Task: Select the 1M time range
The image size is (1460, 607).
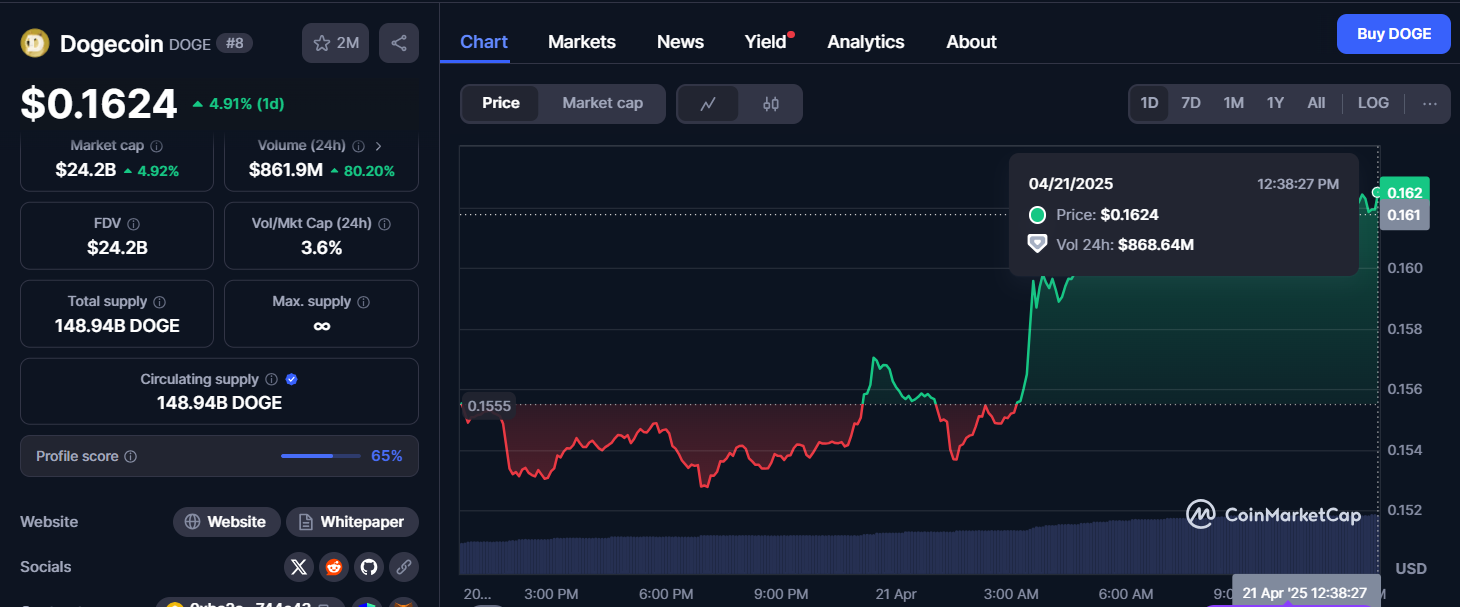Action: coord(1233,103)
